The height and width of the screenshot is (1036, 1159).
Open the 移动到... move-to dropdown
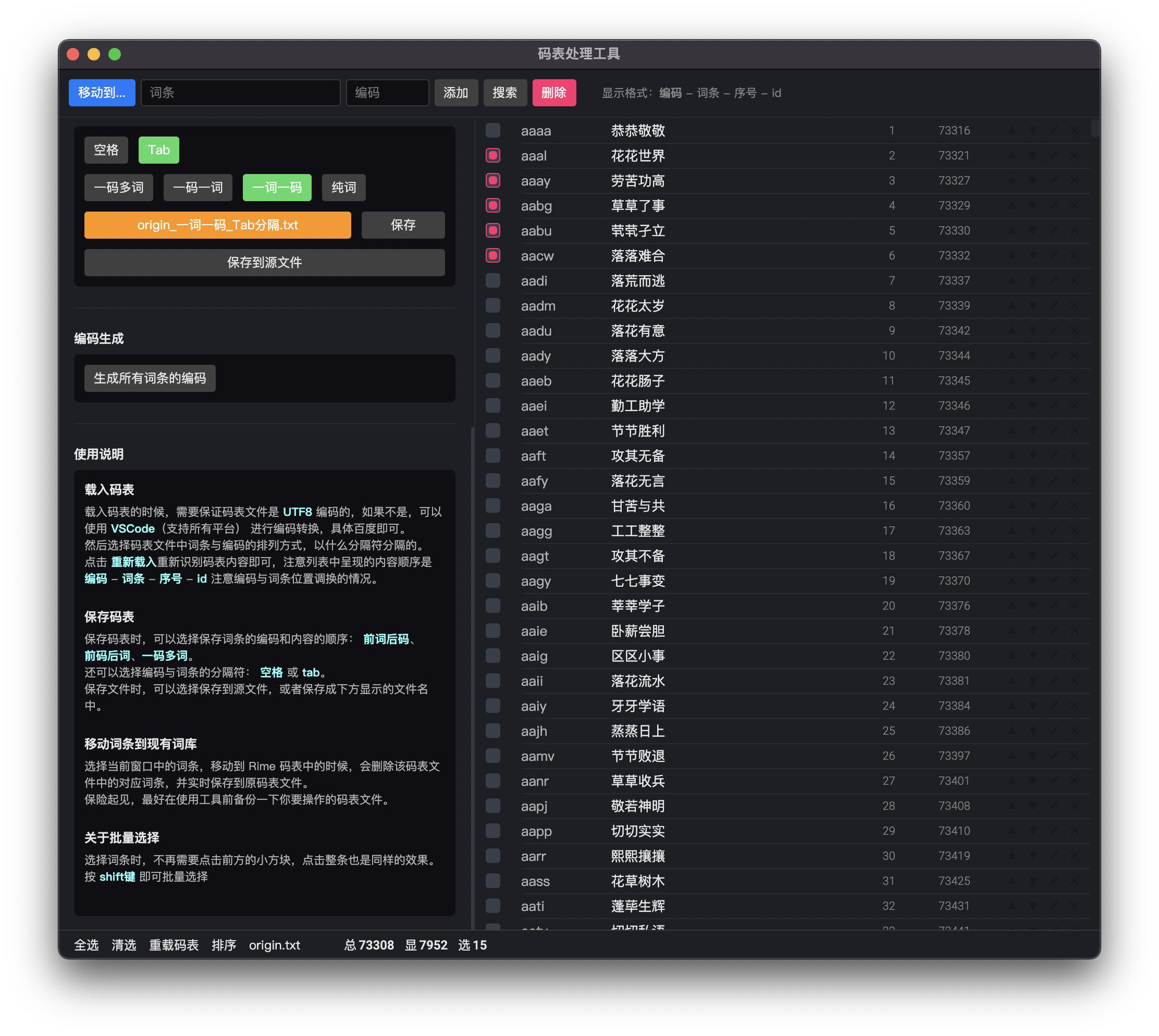[102, 92]
